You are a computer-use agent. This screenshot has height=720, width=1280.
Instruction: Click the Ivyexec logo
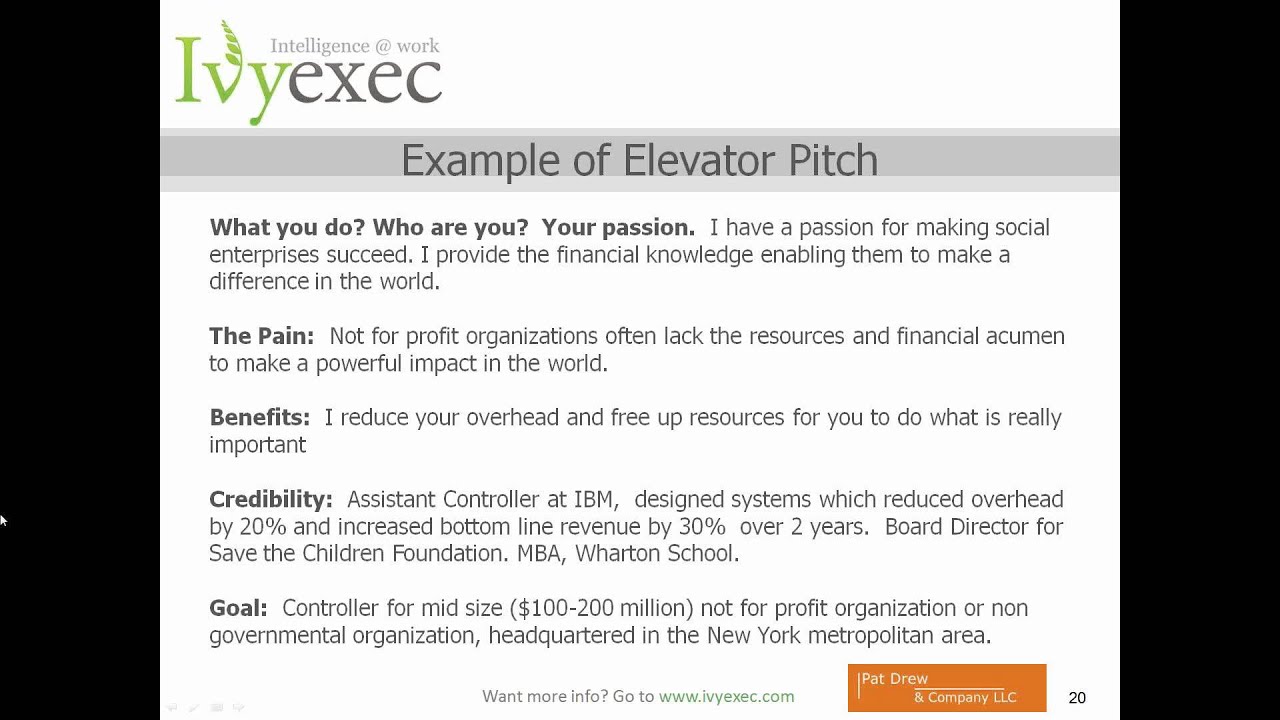pos(308,74)
